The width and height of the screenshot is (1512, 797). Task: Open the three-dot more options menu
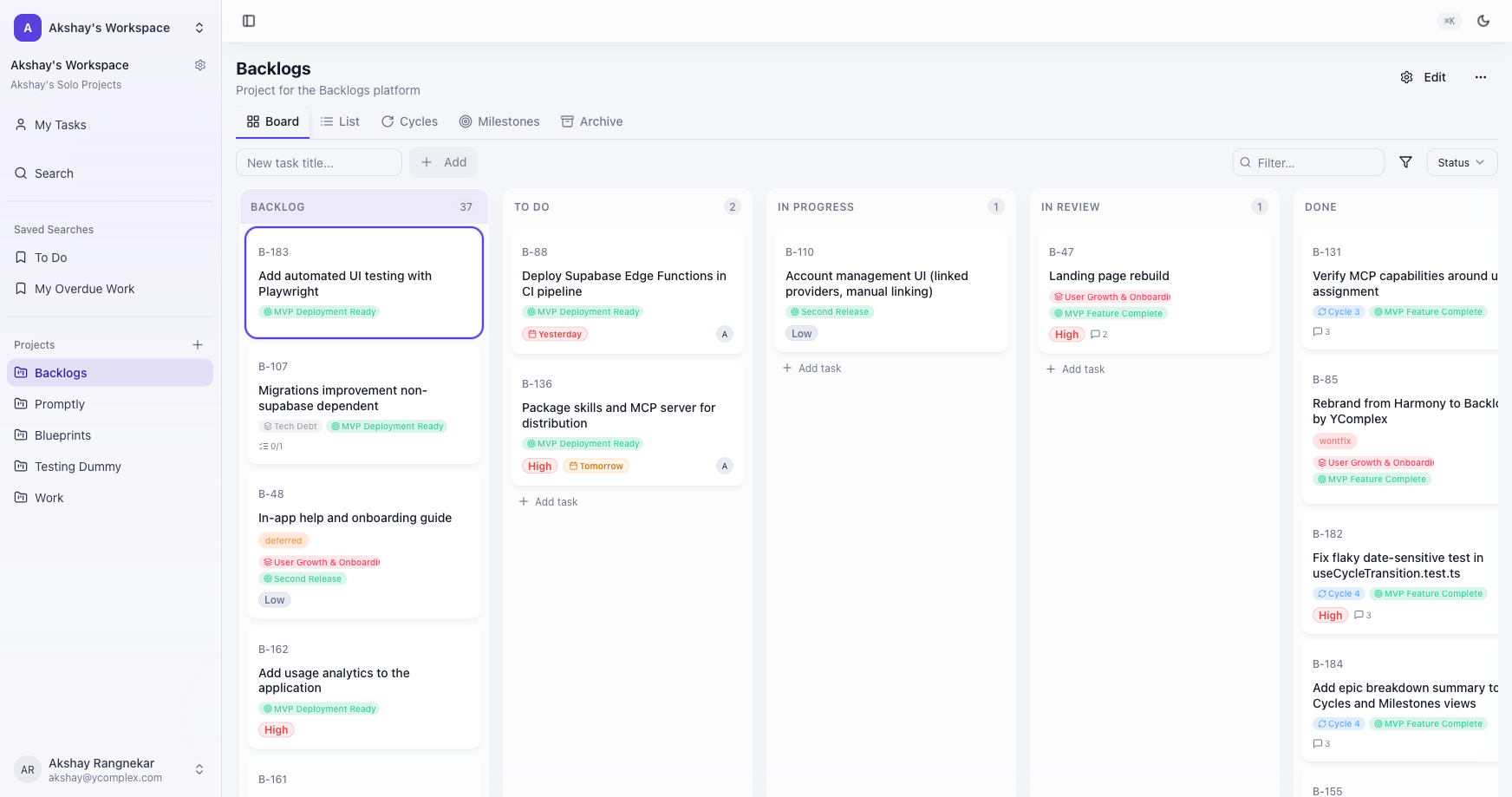(1481, 77)
